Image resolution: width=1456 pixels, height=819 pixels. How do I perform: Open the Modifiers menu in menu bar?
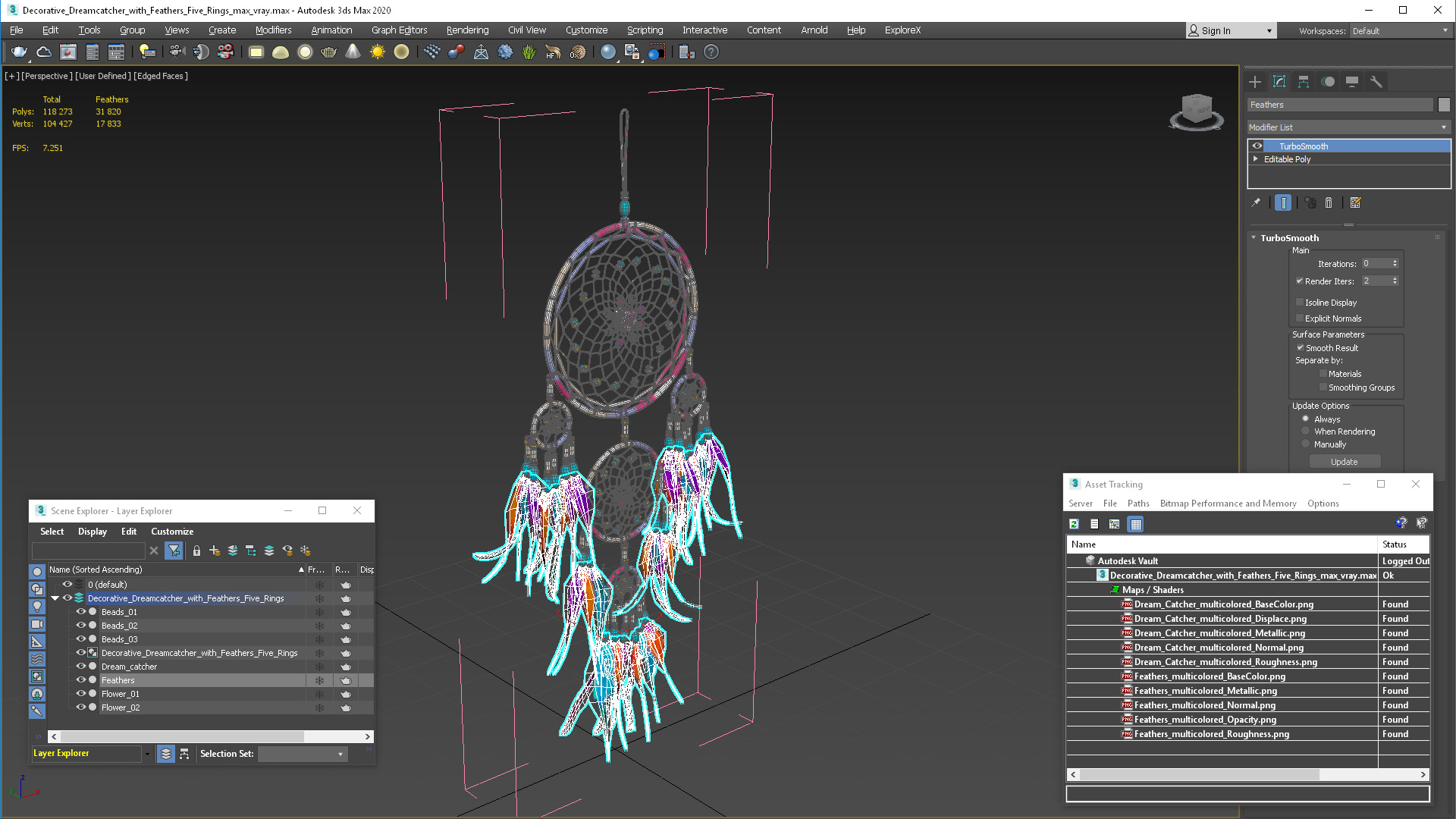pyautogui.click(x=272, y=30)
